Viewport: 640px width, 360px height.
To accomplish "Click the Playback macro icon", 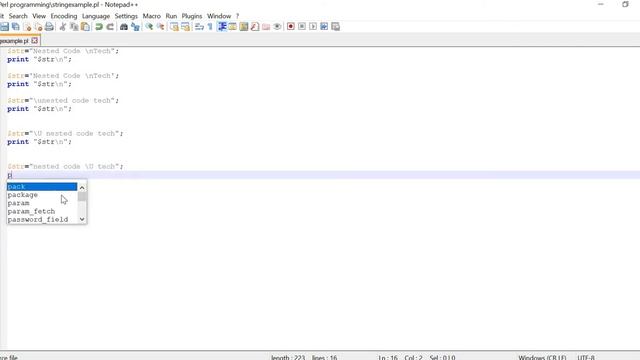I will click(x=313, y=27).
